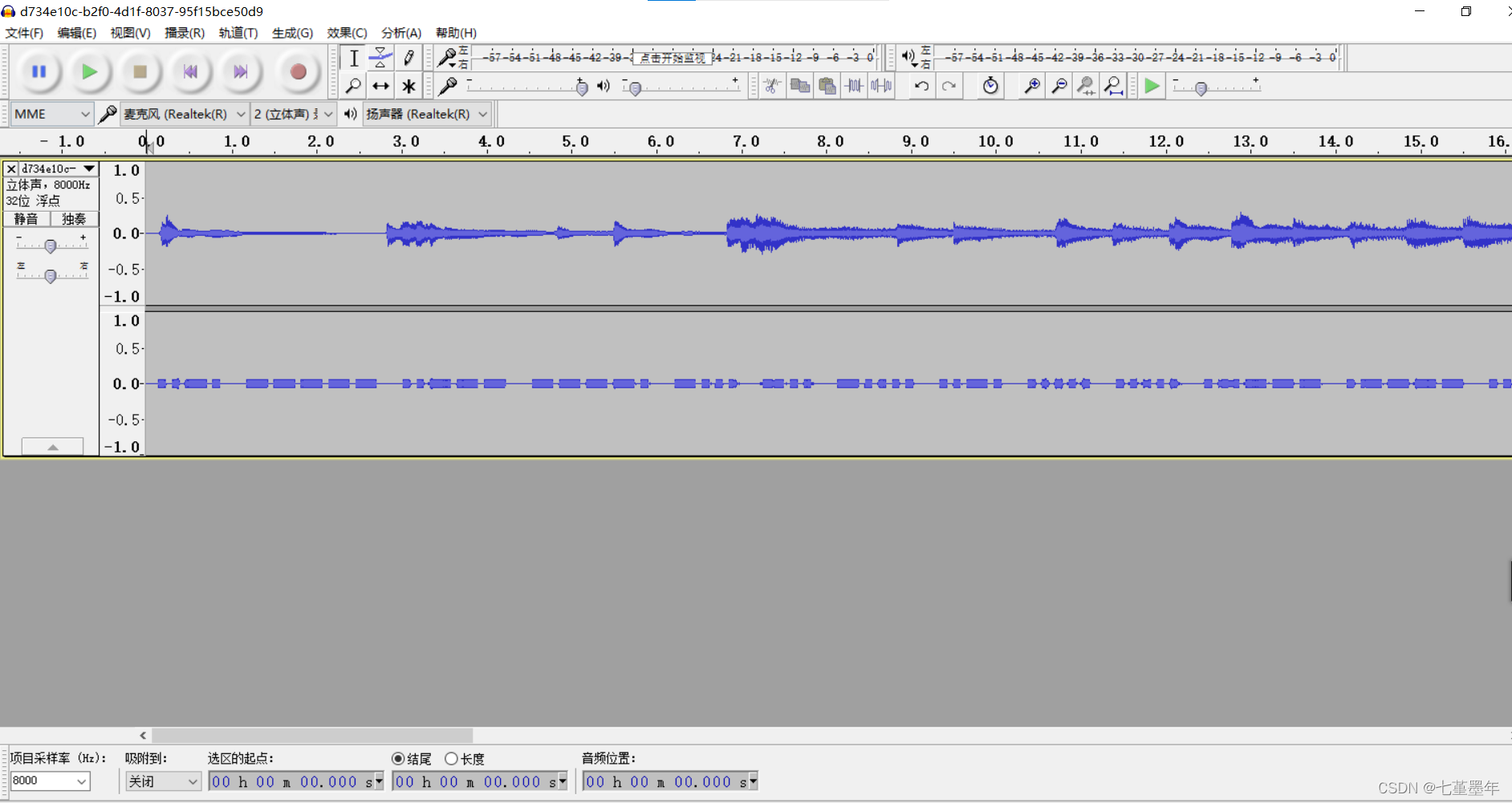Open audio position time format dropdown
1512x803 pixels.
pyautogui.click(x=753, y=781)
